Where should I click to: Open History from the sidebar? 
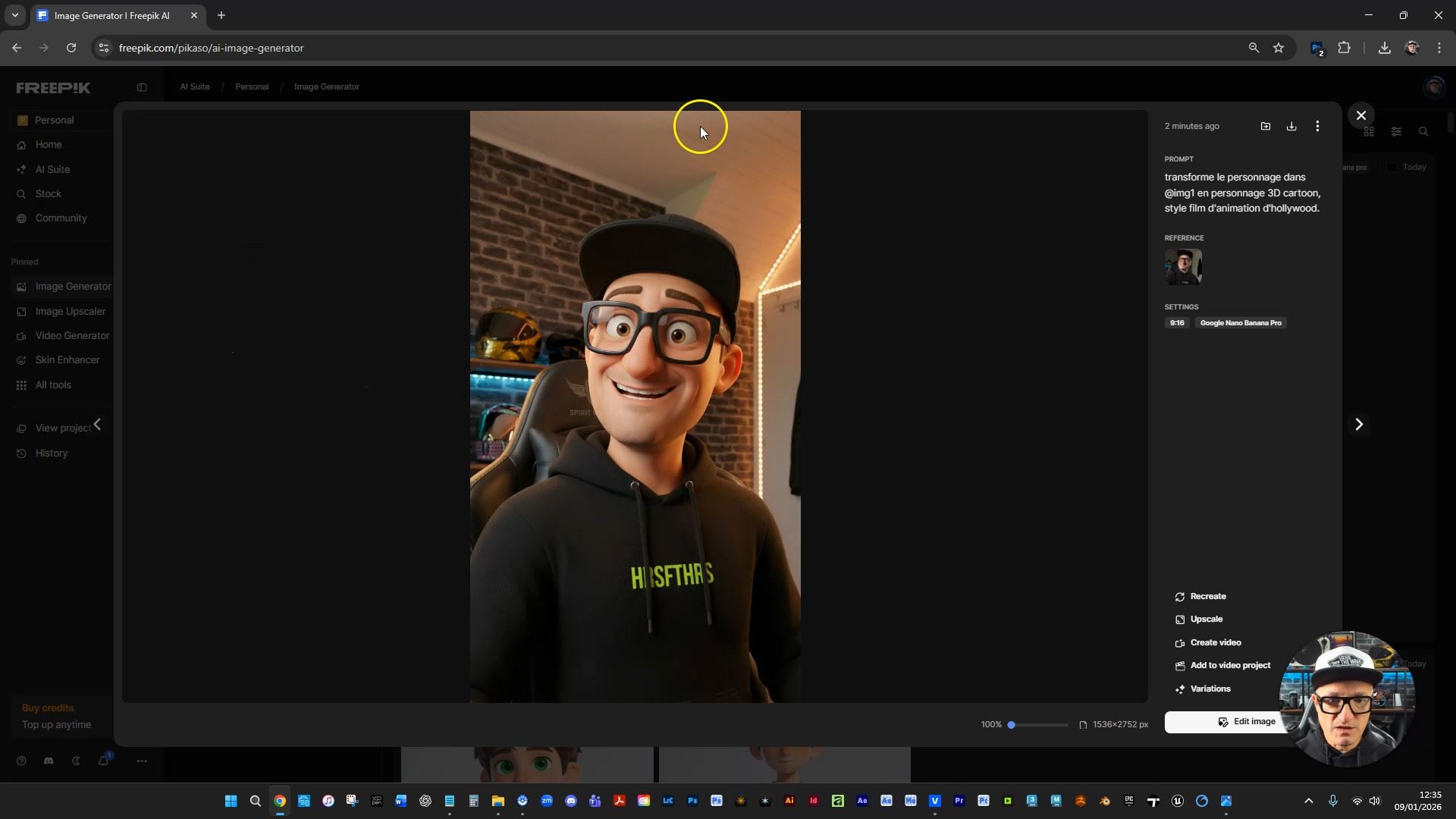tap(52, 453)
